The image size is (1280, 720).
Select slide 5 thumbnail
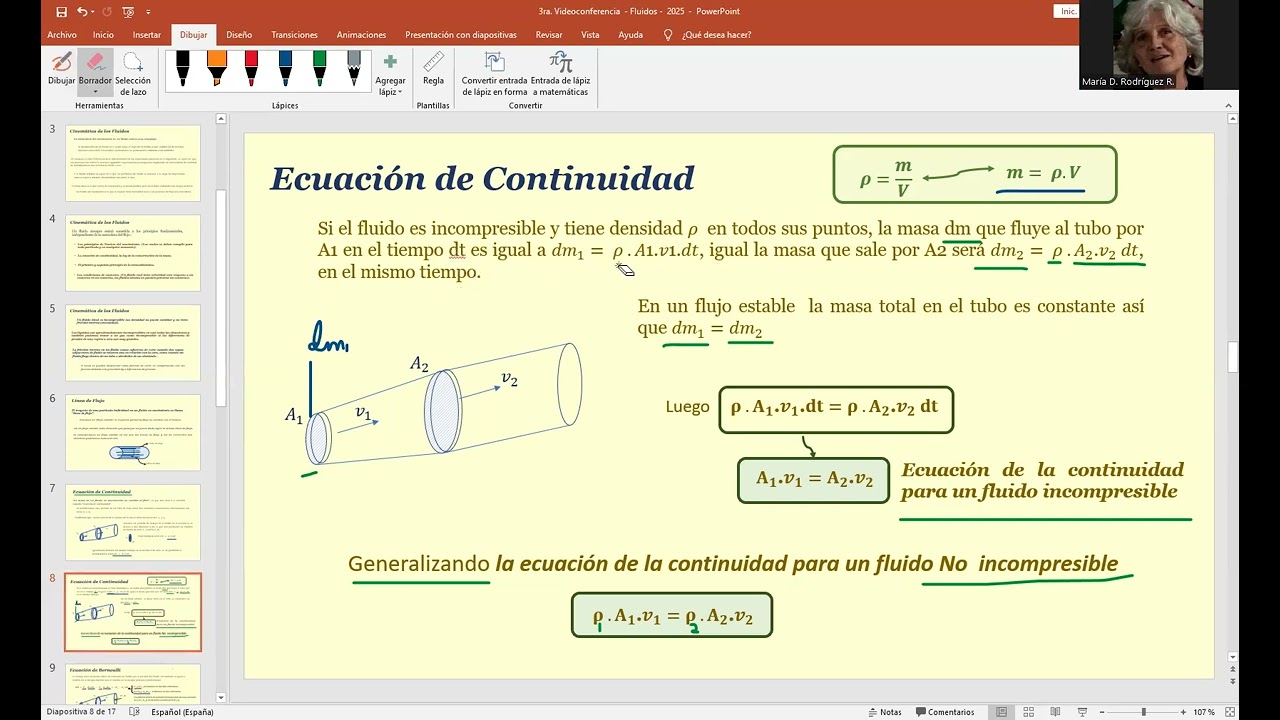pyautogui.click(x=133, y=343)
